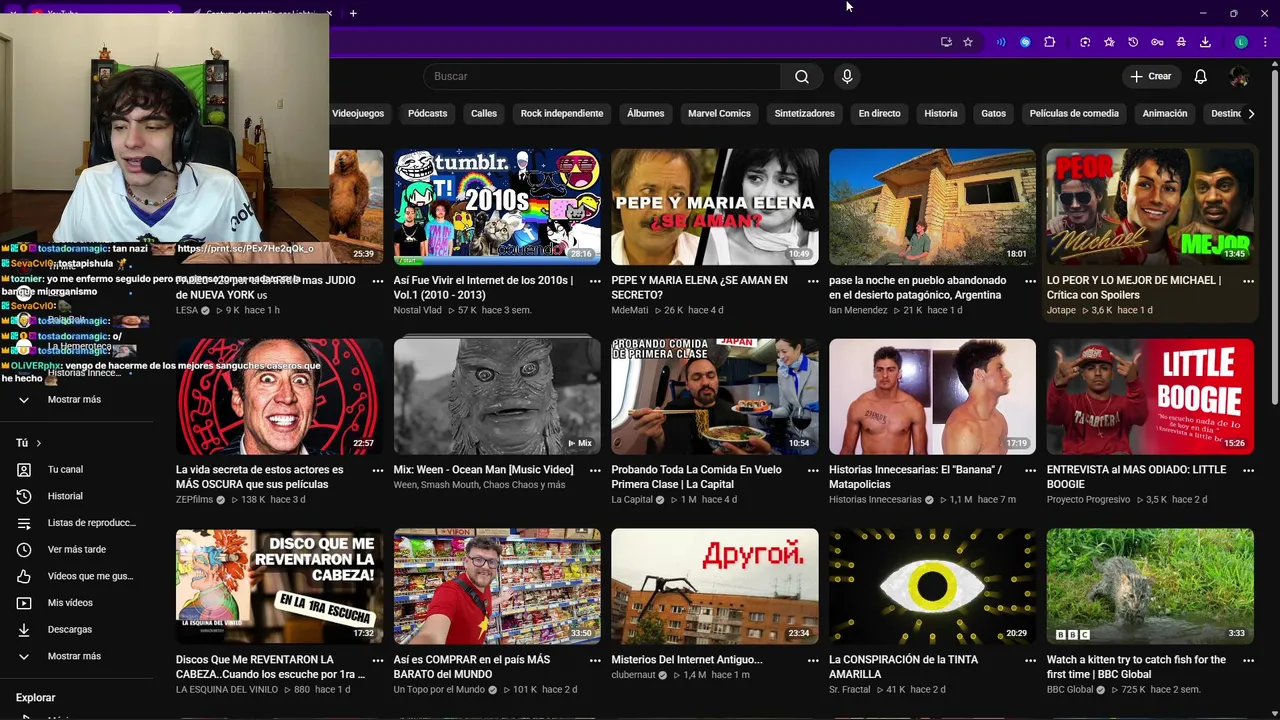Click the search magnifier button
This screenshot has height=720, width=1280.
pyautogui.click(x=801, y=77)
